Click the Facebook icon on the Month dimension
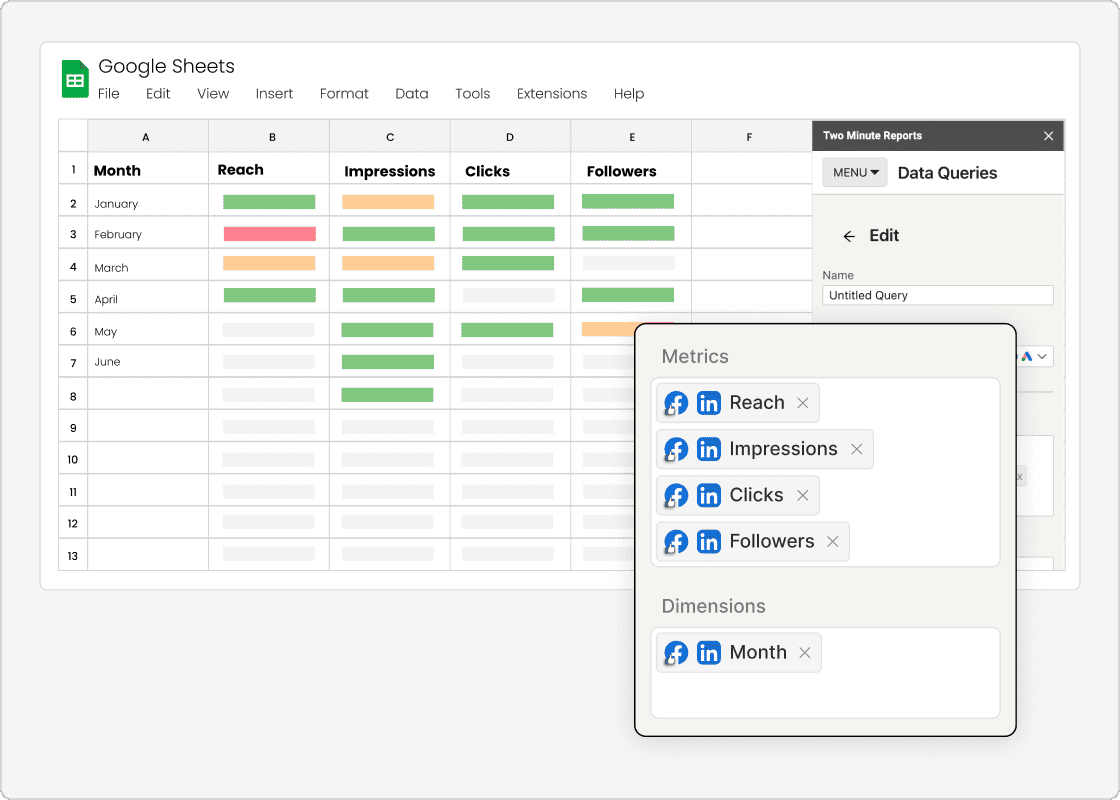Screen dimensions: 1120x800 [675, 651]
